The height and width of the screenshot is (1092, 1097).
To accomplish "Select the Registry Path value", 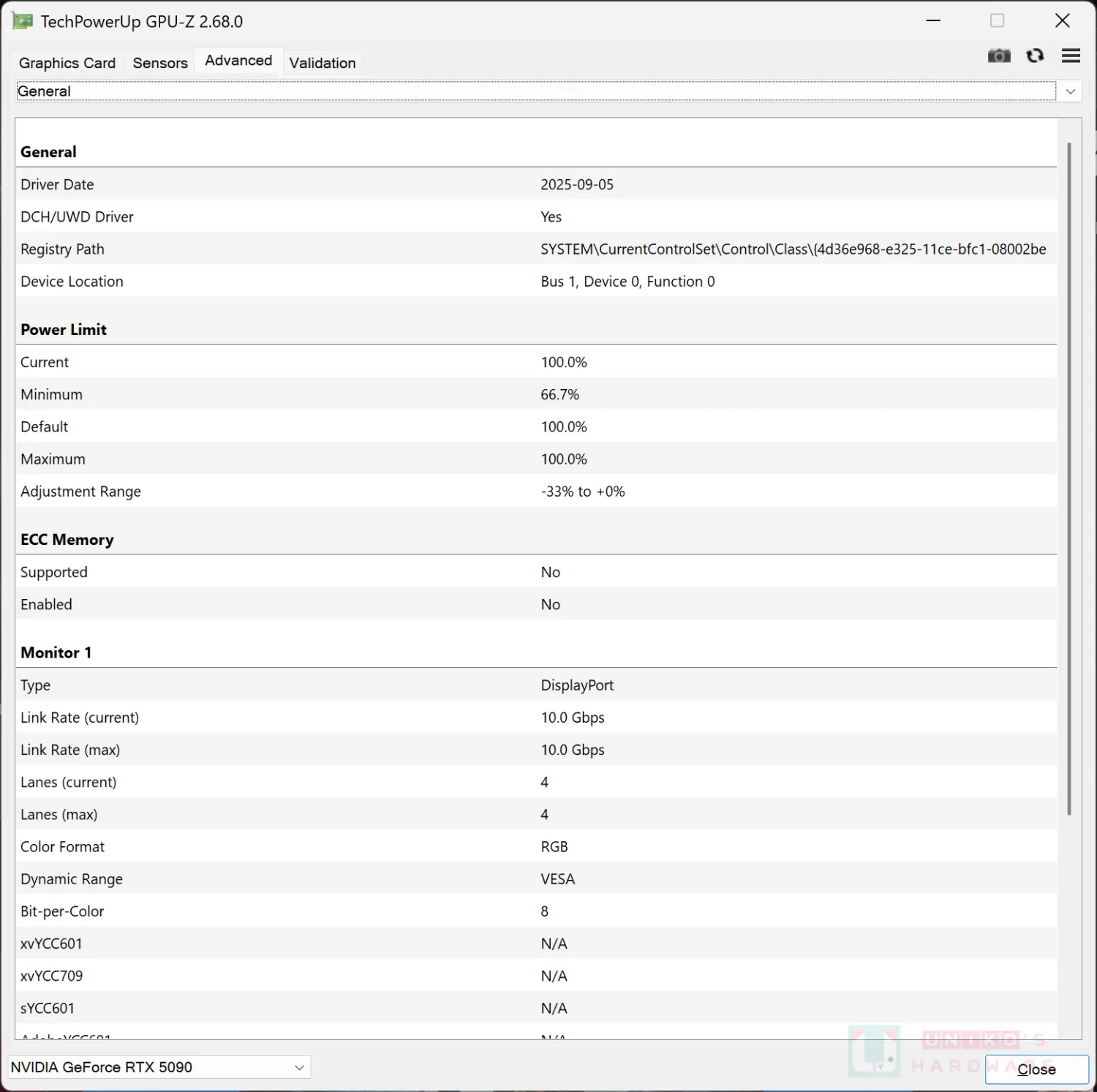I will click(x=793, y=249).
